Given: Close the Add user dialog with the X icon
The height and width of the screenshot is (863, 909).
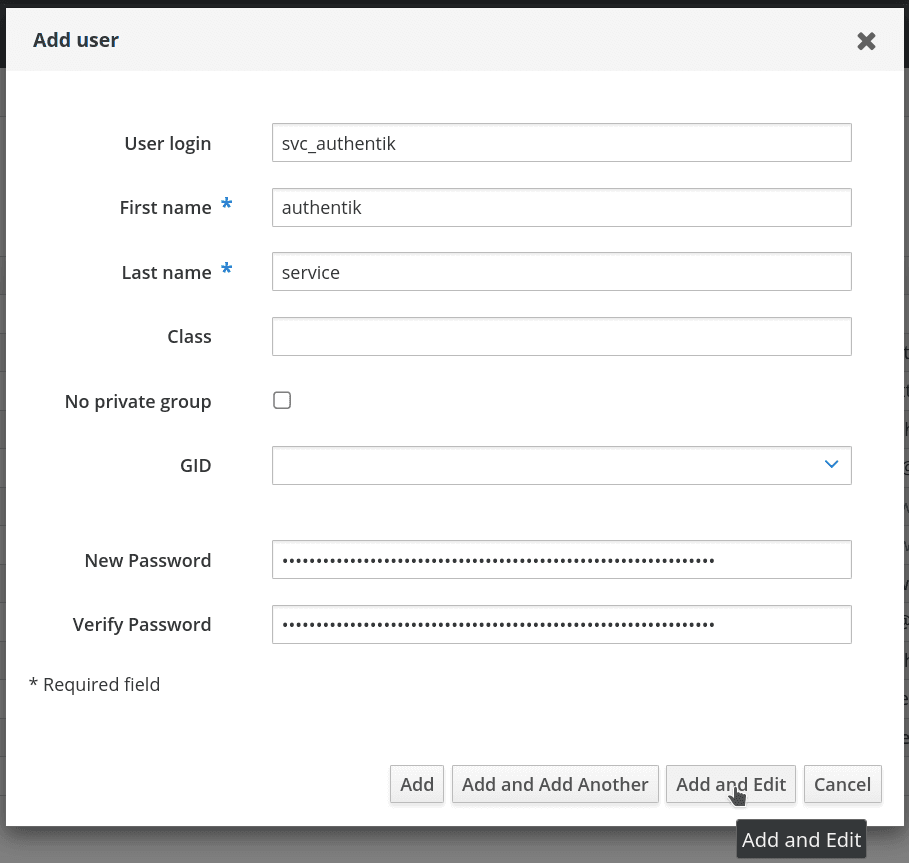Looking at the screenshot, I should [x=866, y=41].
